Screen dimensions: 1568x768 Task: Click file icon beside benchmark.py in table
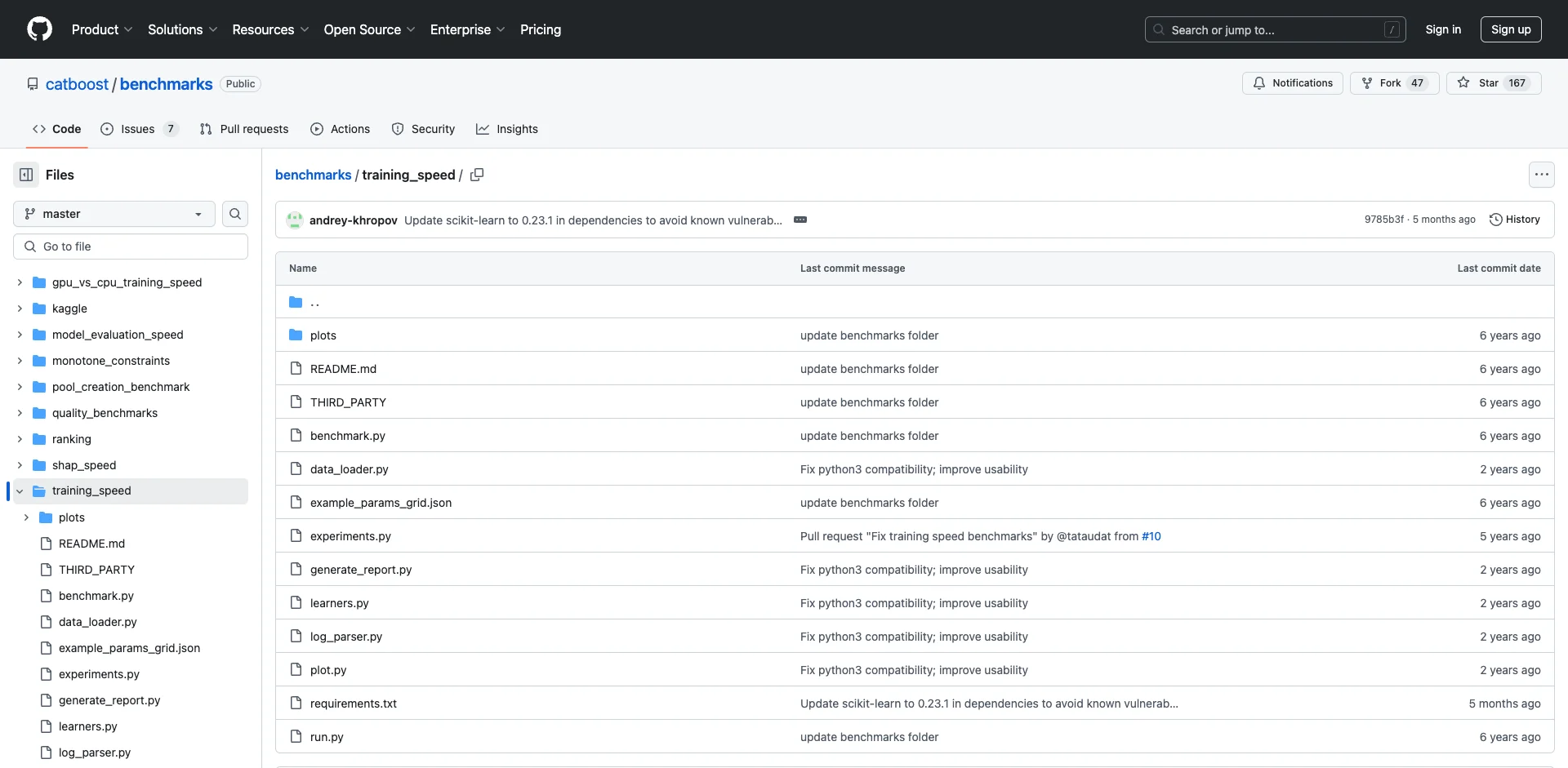(x=296, y=436)
